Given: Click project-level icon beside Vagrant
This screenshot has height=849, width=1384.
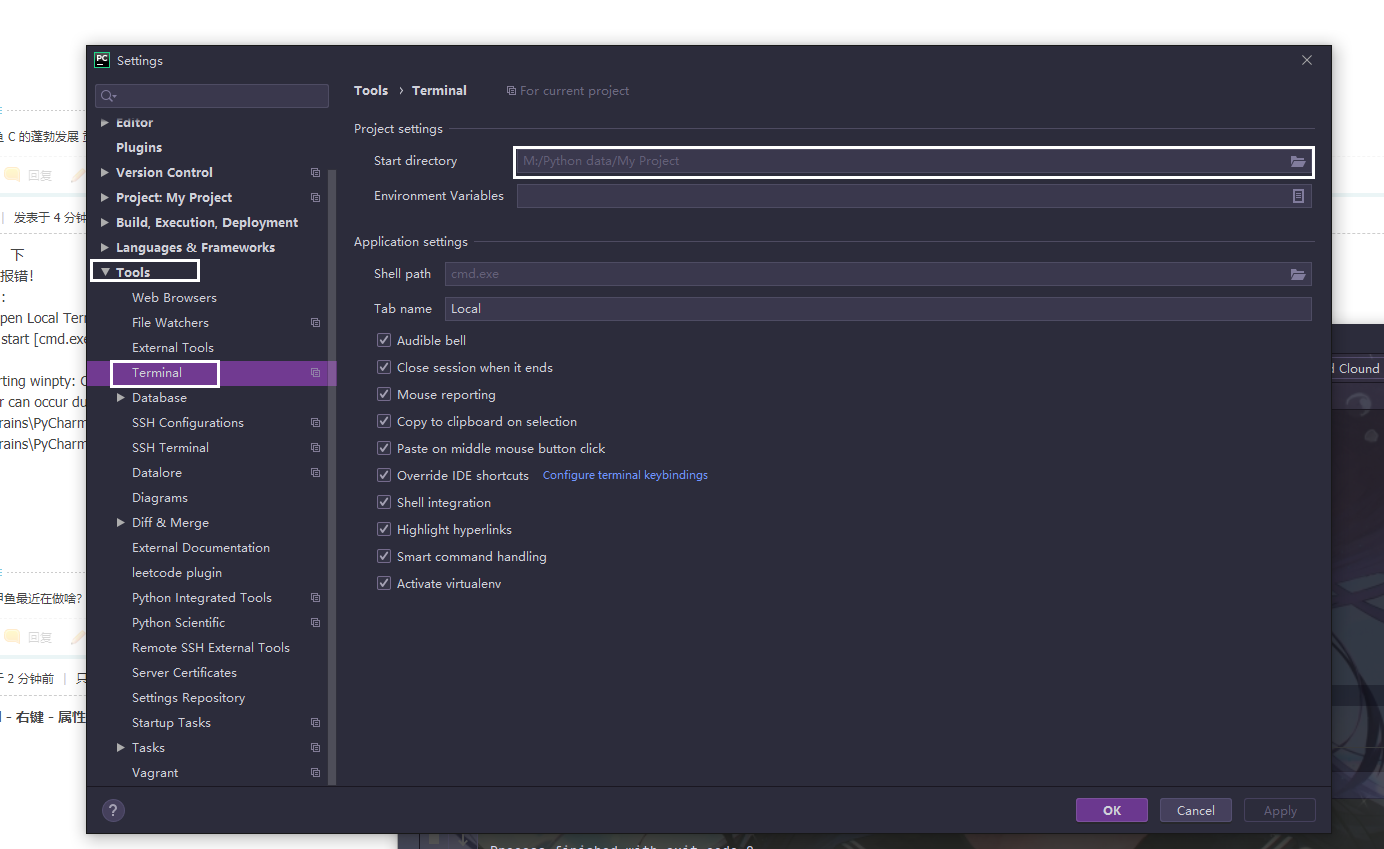Looking at the screenshot, I should (315, 773).
